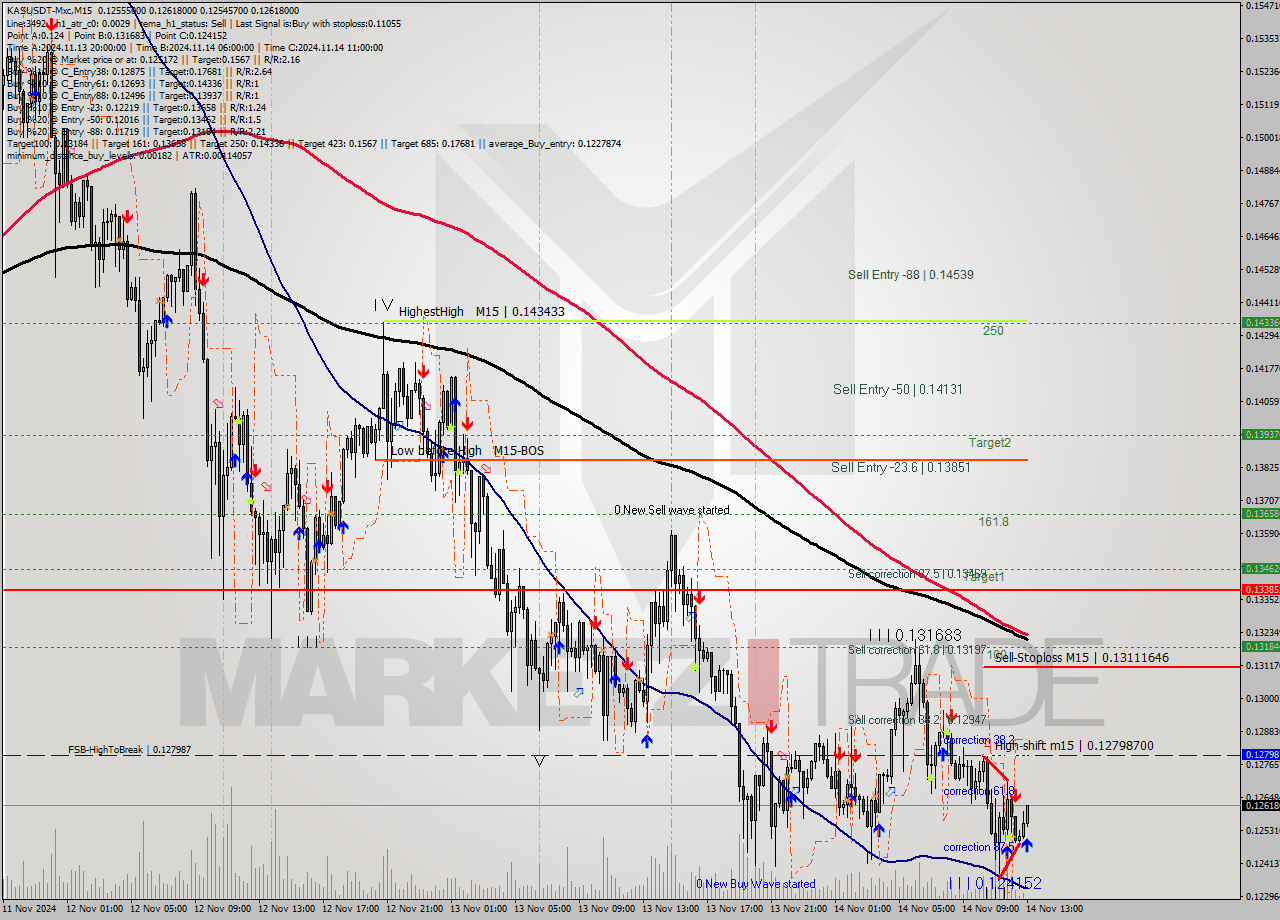Screen dimensions: 1280x920
Task: Select the 'Low before High M15-BOS' label
Action: (467, 451)
